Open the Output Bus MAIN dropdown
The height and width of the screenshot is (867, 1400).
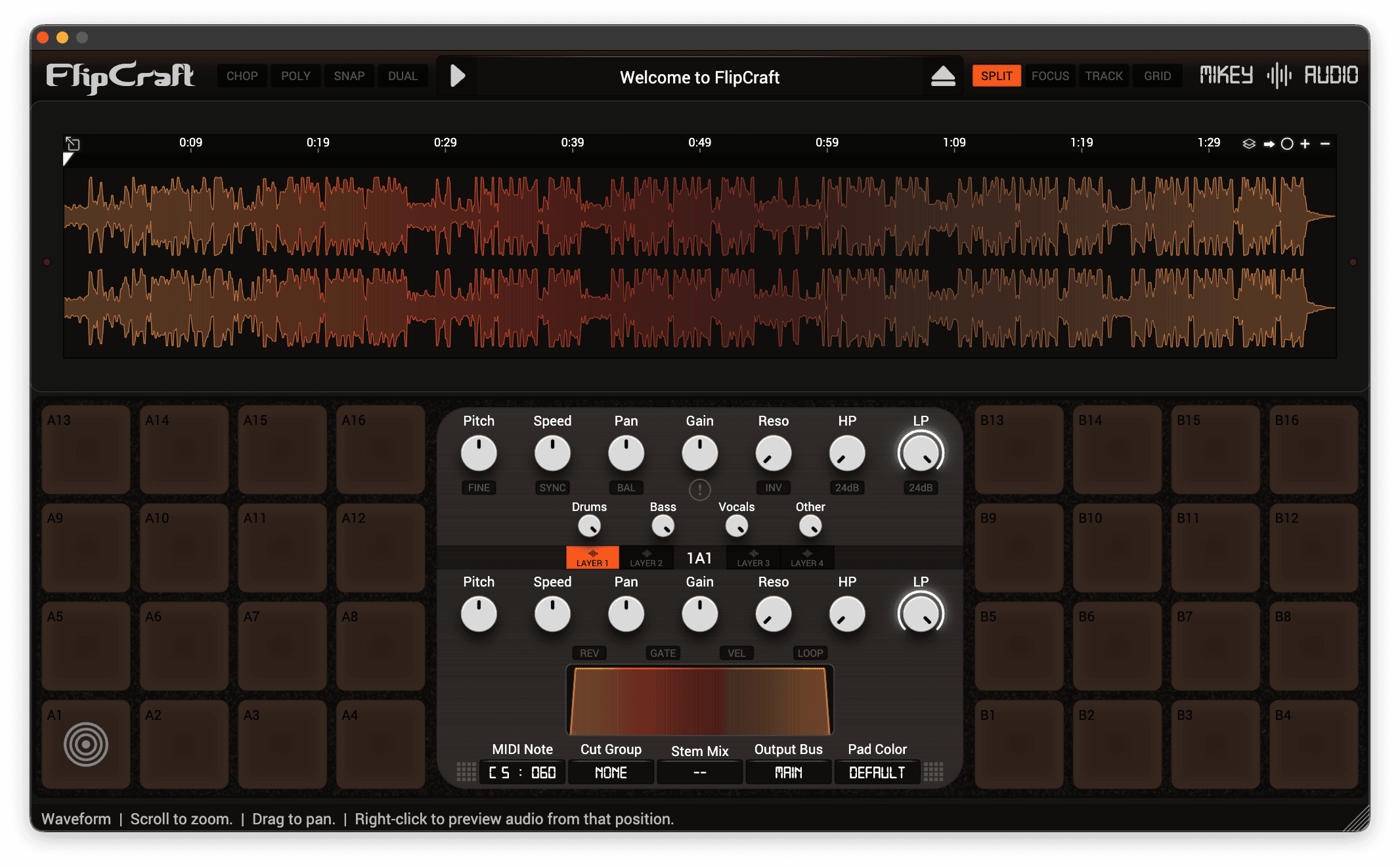pyautogui.click(x=788, y=772)
